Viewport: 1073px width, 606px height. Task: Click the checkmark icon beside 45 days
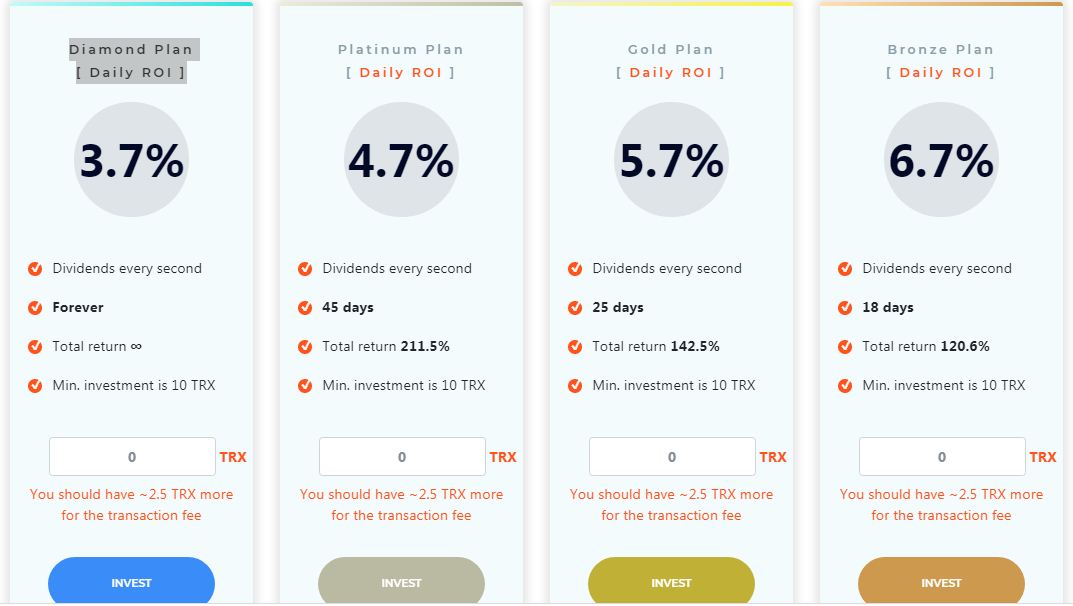(305, 308)
